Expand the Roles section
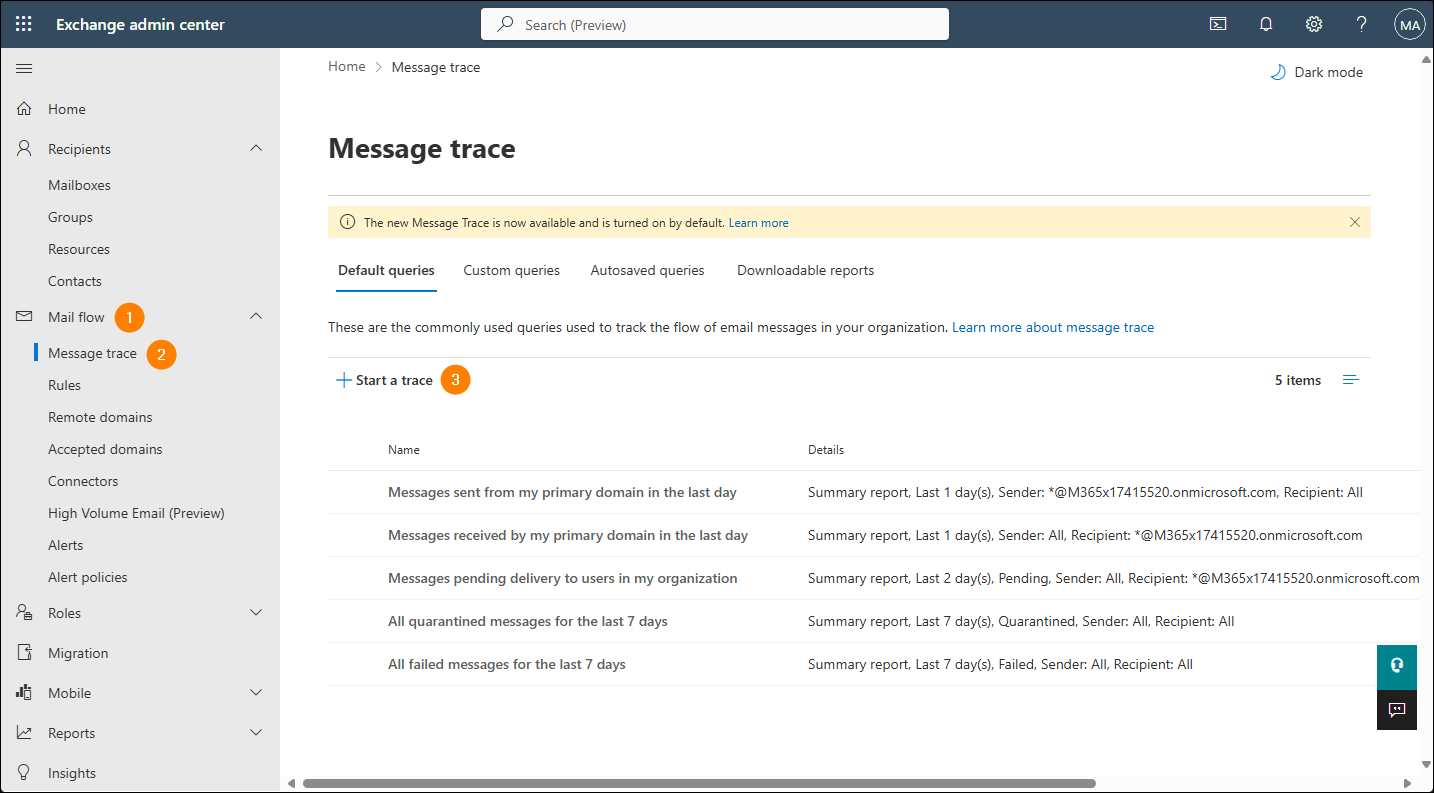 click(256, 612)
